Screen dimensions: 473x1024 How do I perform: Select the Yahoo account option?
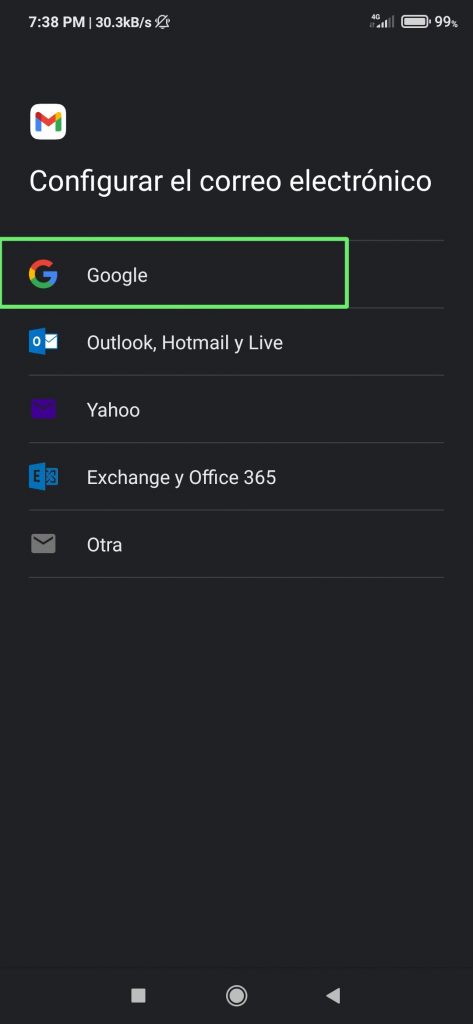click(236, 409)
